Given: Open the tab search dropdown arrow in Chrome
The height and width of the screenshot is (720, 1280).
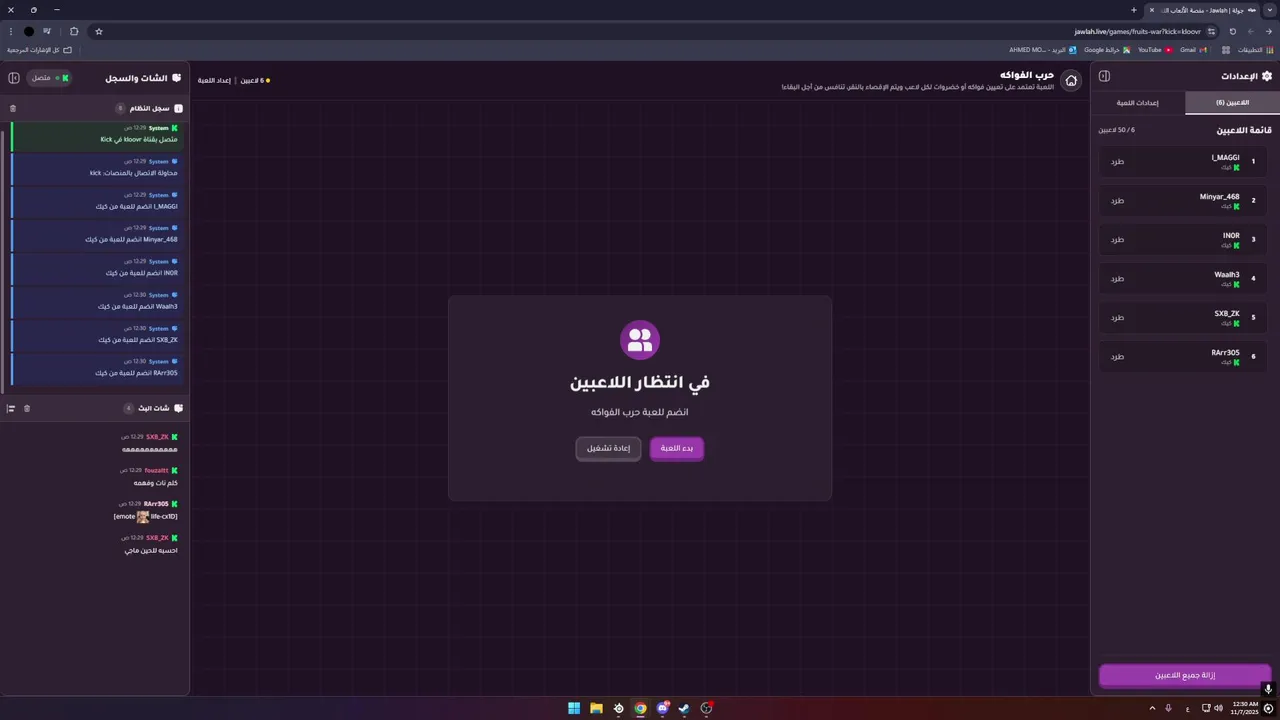Looking at the screenshot, I should (x=1269, y=10).
